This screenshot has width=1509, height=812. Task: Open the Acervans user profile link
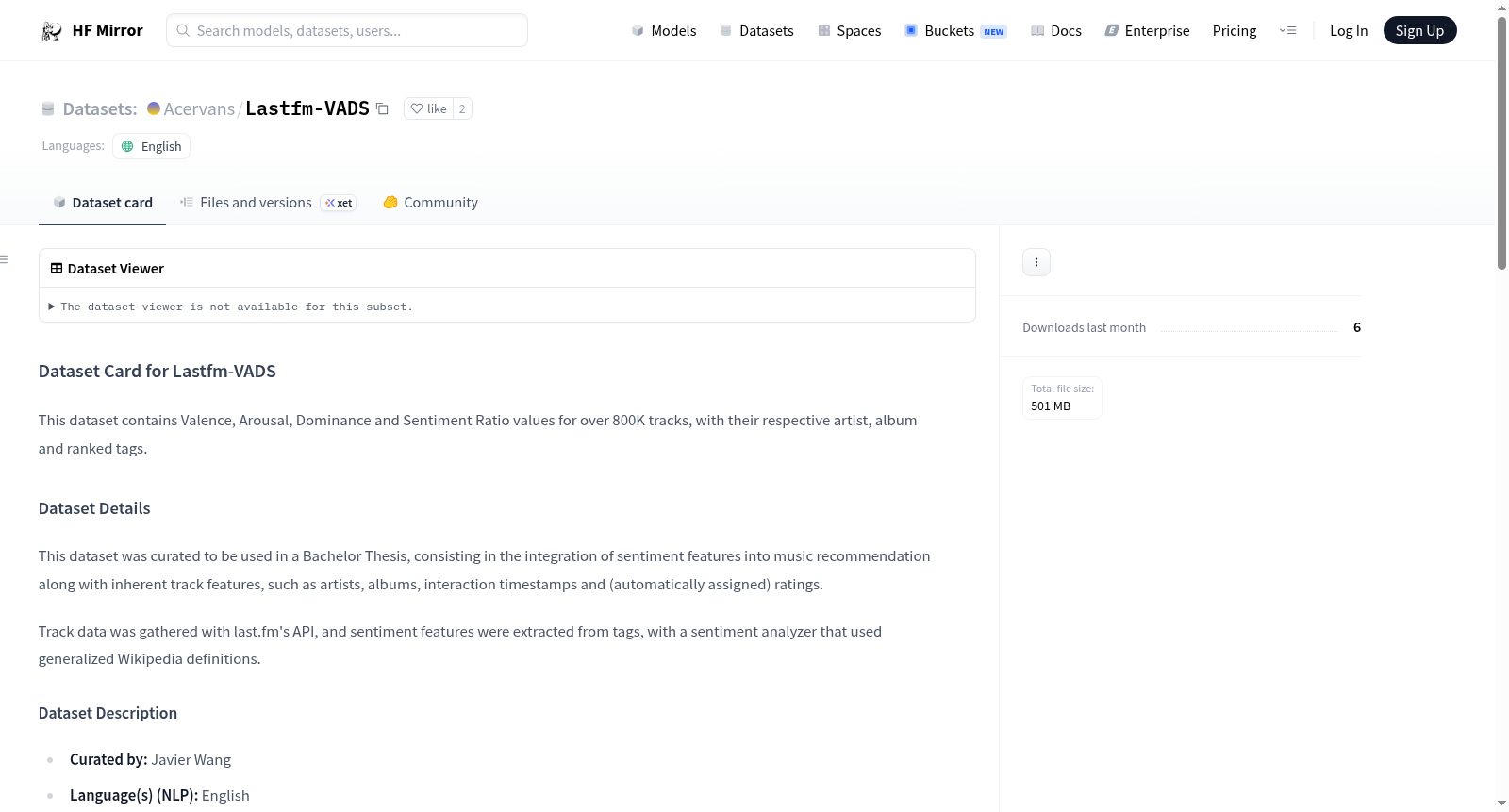tap(199, 108)
